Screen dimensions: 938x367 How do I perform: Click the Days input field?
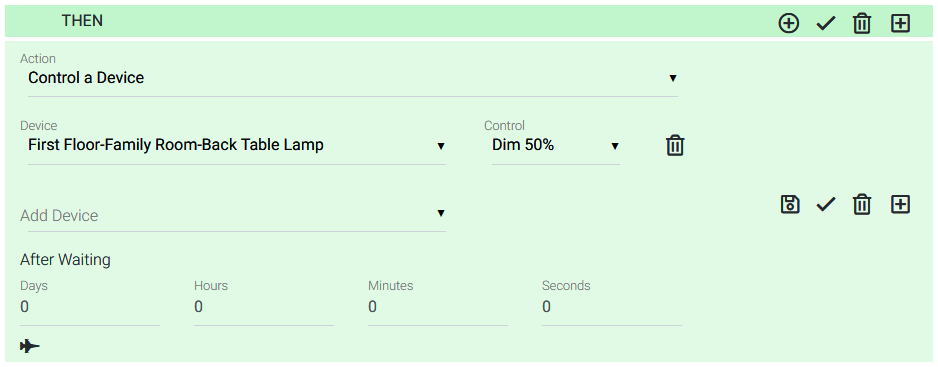click(x=90, y=307)
